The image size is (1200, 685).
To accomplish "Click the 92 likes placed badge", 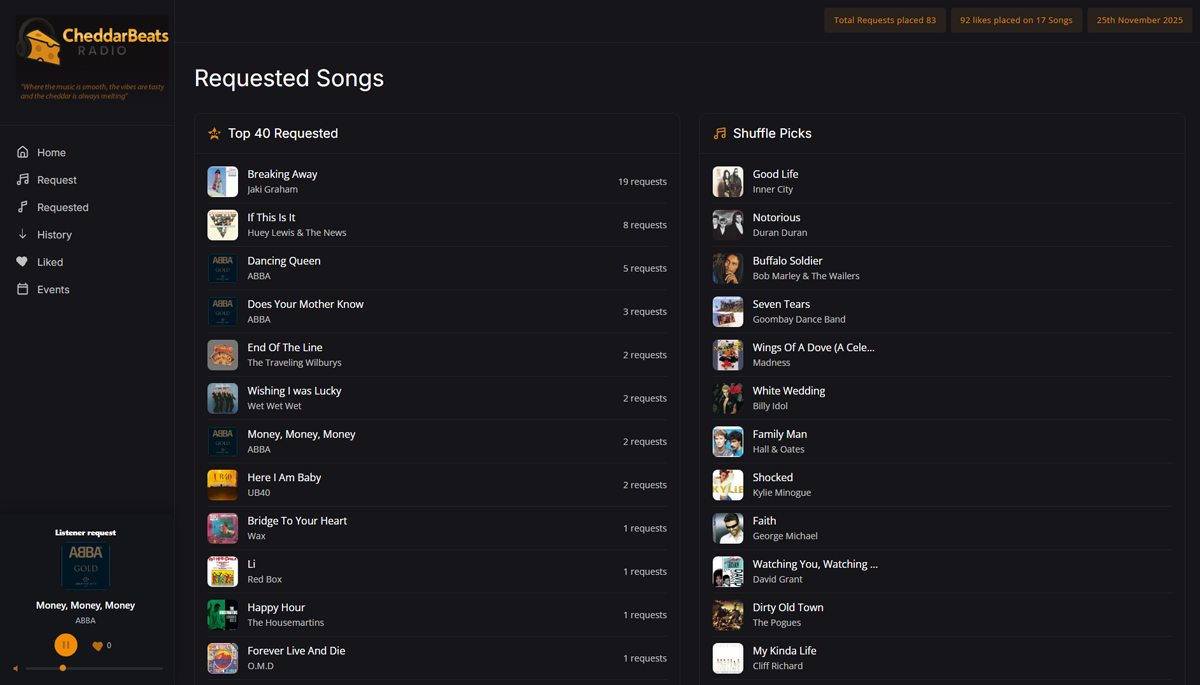I will point(1016,20).
